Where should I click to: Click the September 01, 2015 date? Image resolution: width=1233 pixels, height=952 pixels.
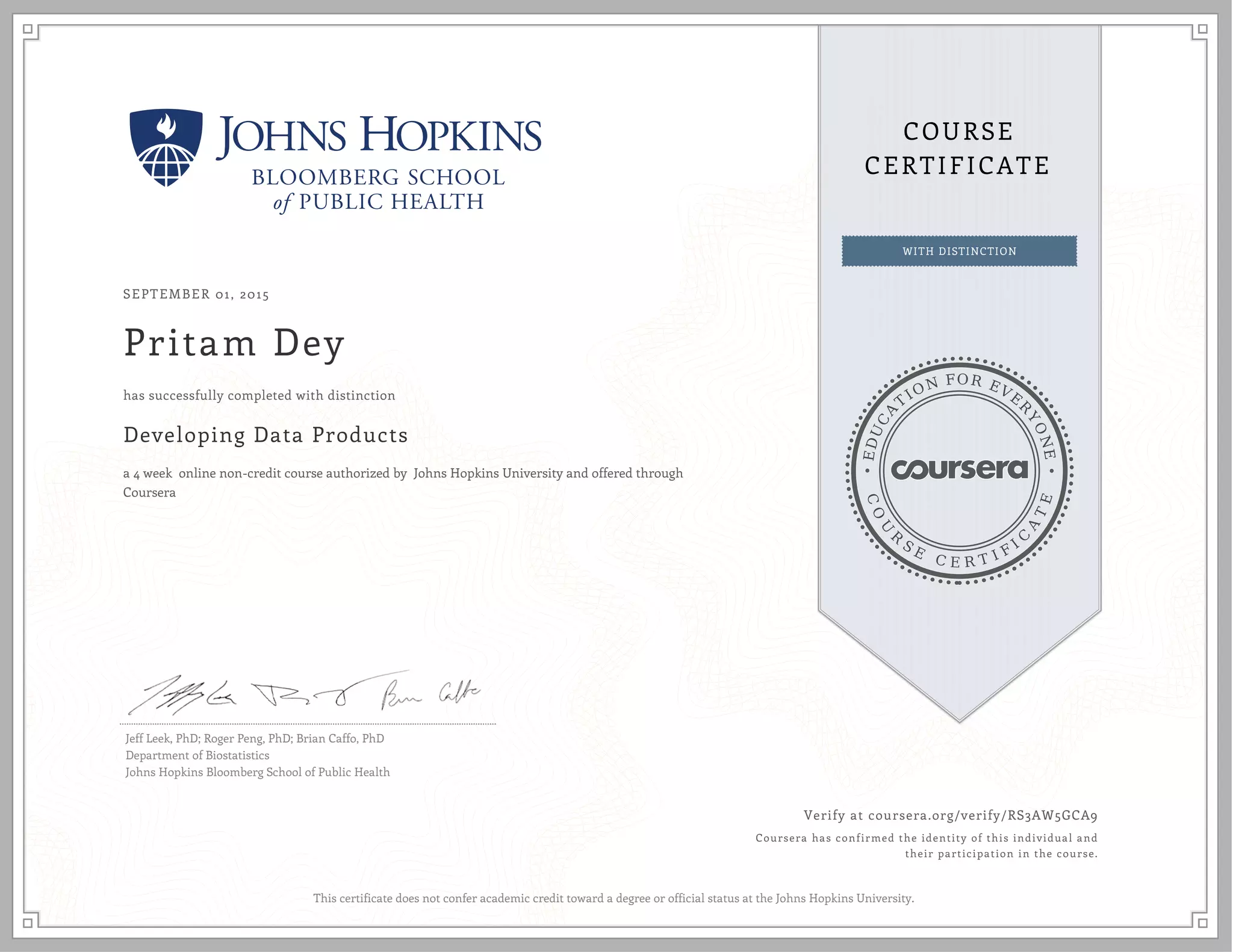196,294
